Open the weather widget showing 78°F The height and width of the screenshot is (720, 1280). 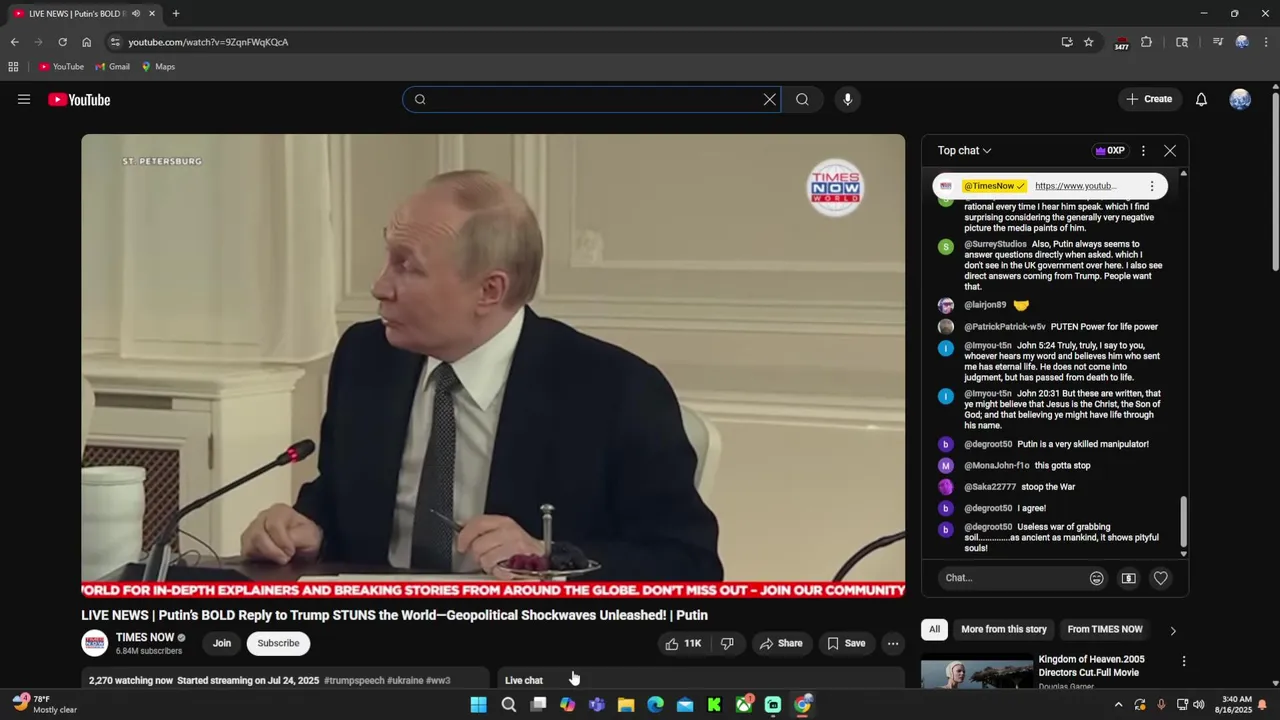coord(44,704)
